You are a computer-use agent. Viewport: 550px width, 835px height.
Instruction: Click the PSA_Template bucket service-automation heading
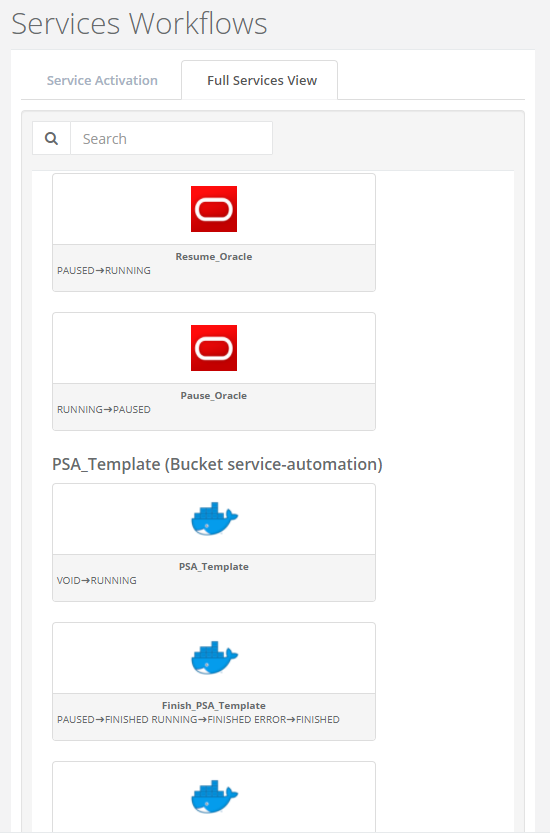tap(217, 464)
